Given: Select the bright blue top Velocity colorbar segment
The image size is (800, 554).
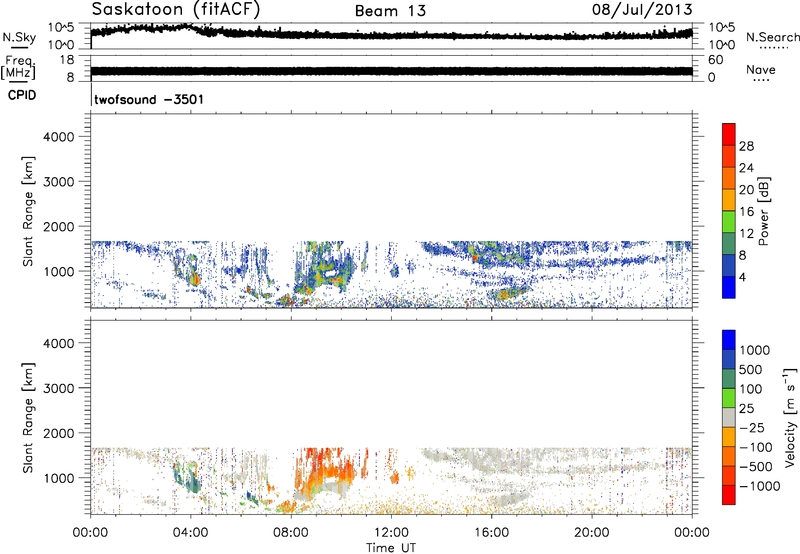Looking at the screenshot, I should (x=729, y=340).
